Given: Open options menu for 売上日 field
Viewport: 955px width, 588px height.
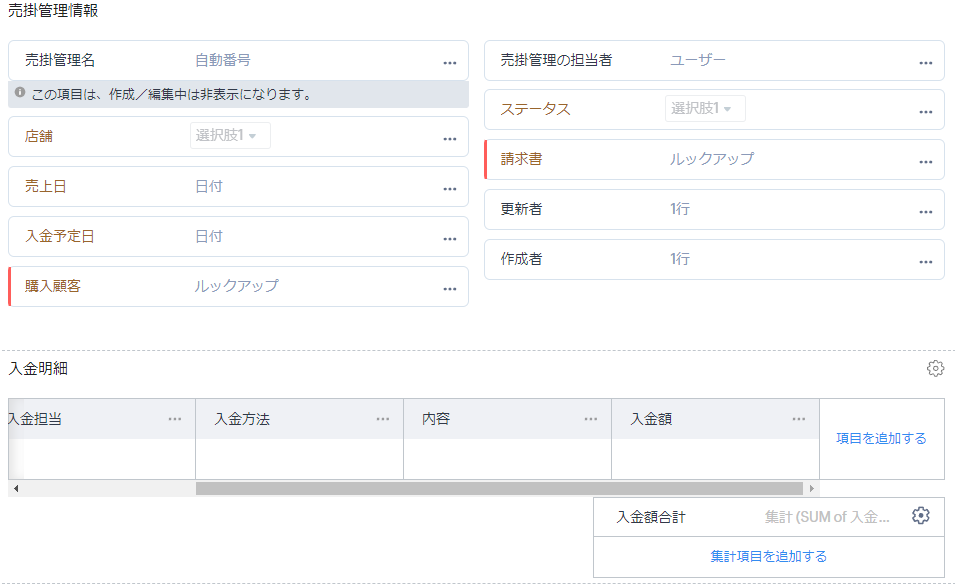Looking at the screenshot, I should pyautogui.click(x=449, y=189).
